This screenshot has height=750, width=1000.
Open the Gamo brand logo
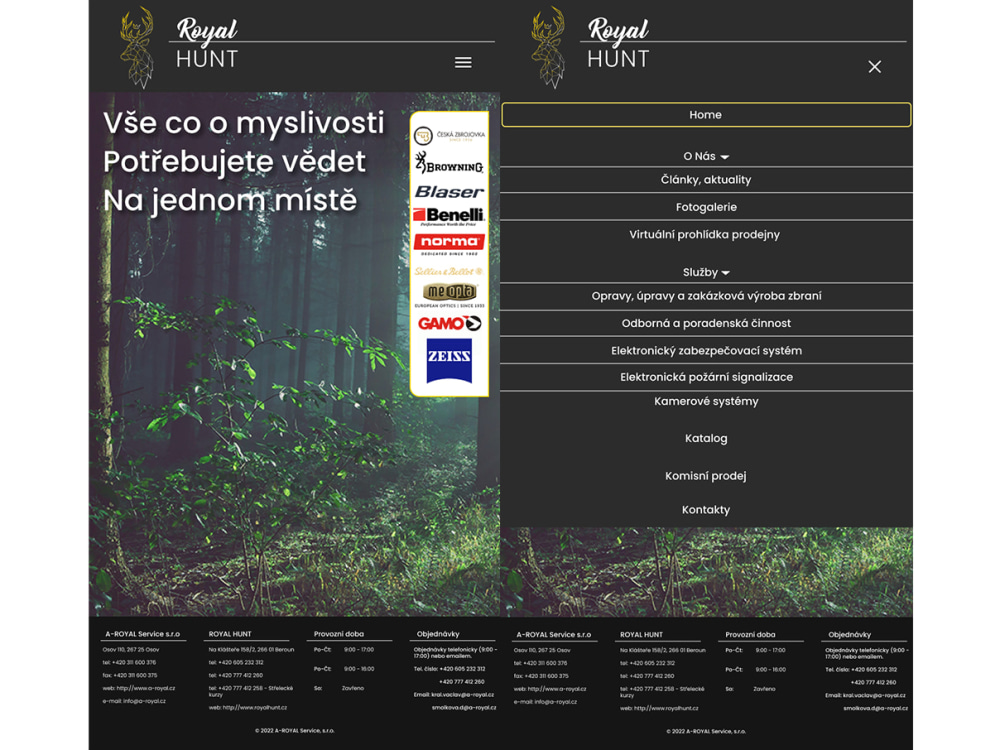(x=449, y=323)
